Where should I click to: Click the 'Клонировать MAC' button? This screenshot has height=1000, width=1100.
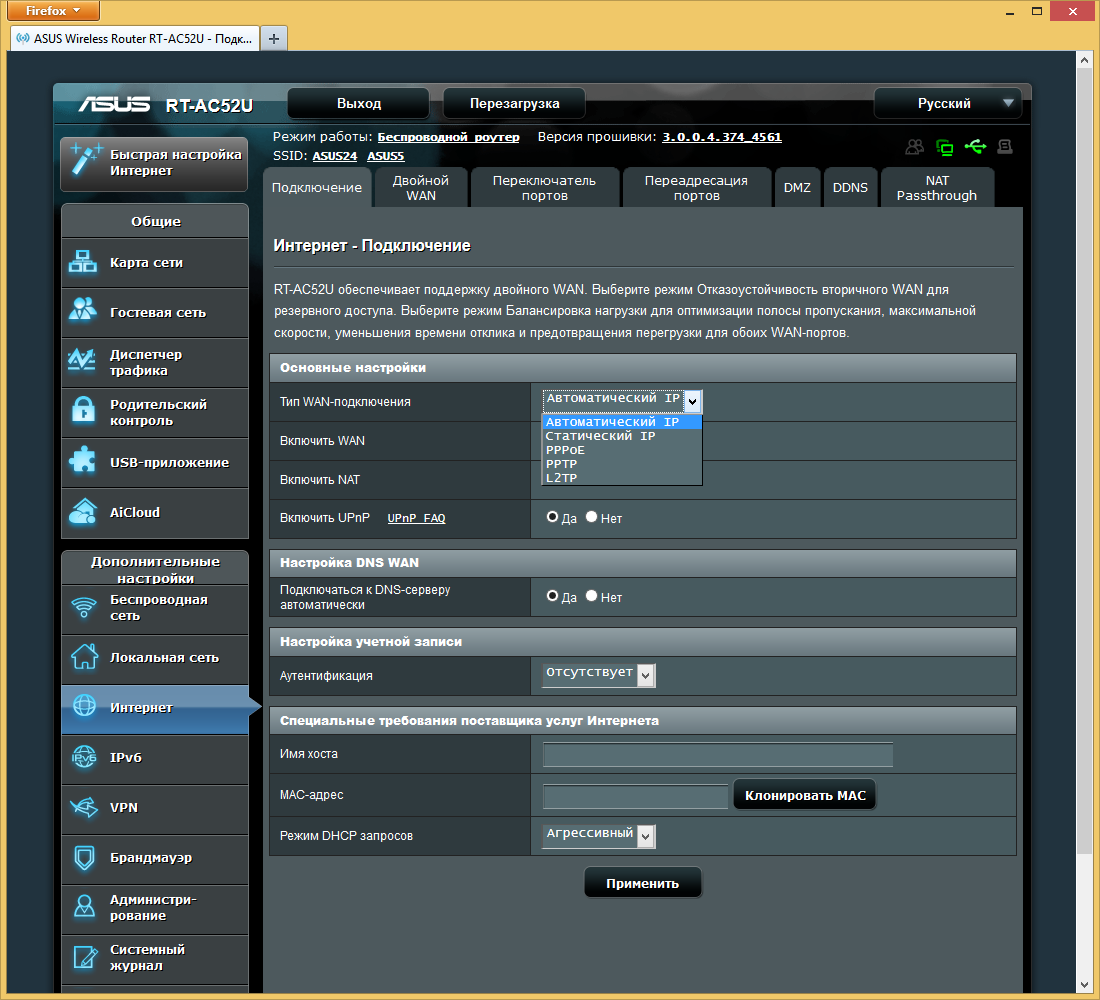[x=804, y=795]
